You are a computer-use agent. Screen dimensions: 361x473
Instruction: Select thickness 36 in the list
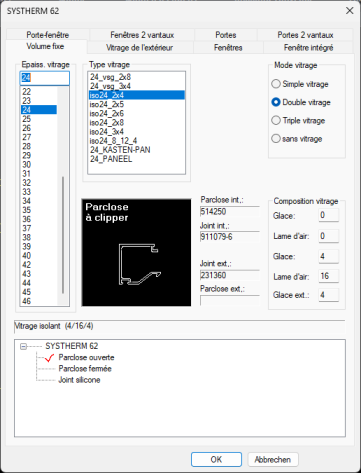coord(39,219)
